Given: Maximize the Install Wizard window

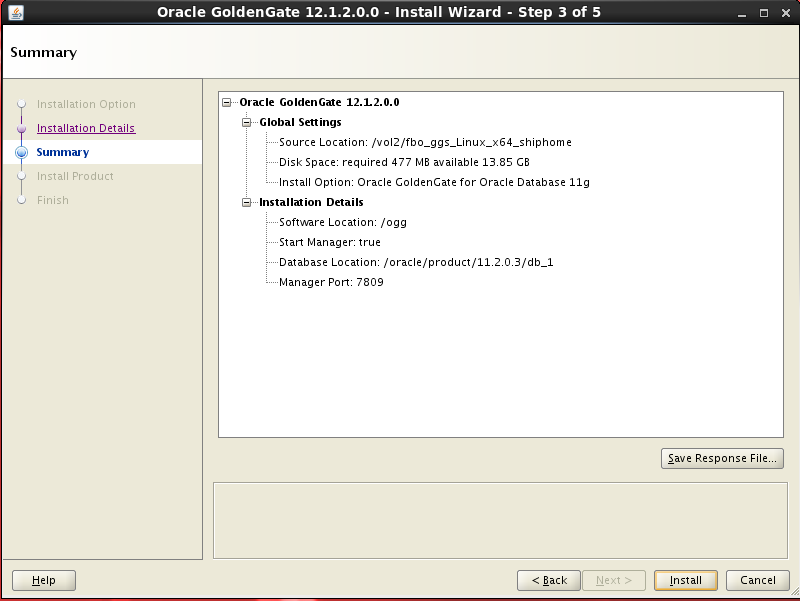Looking at the screenshot, I should point(764,13).
